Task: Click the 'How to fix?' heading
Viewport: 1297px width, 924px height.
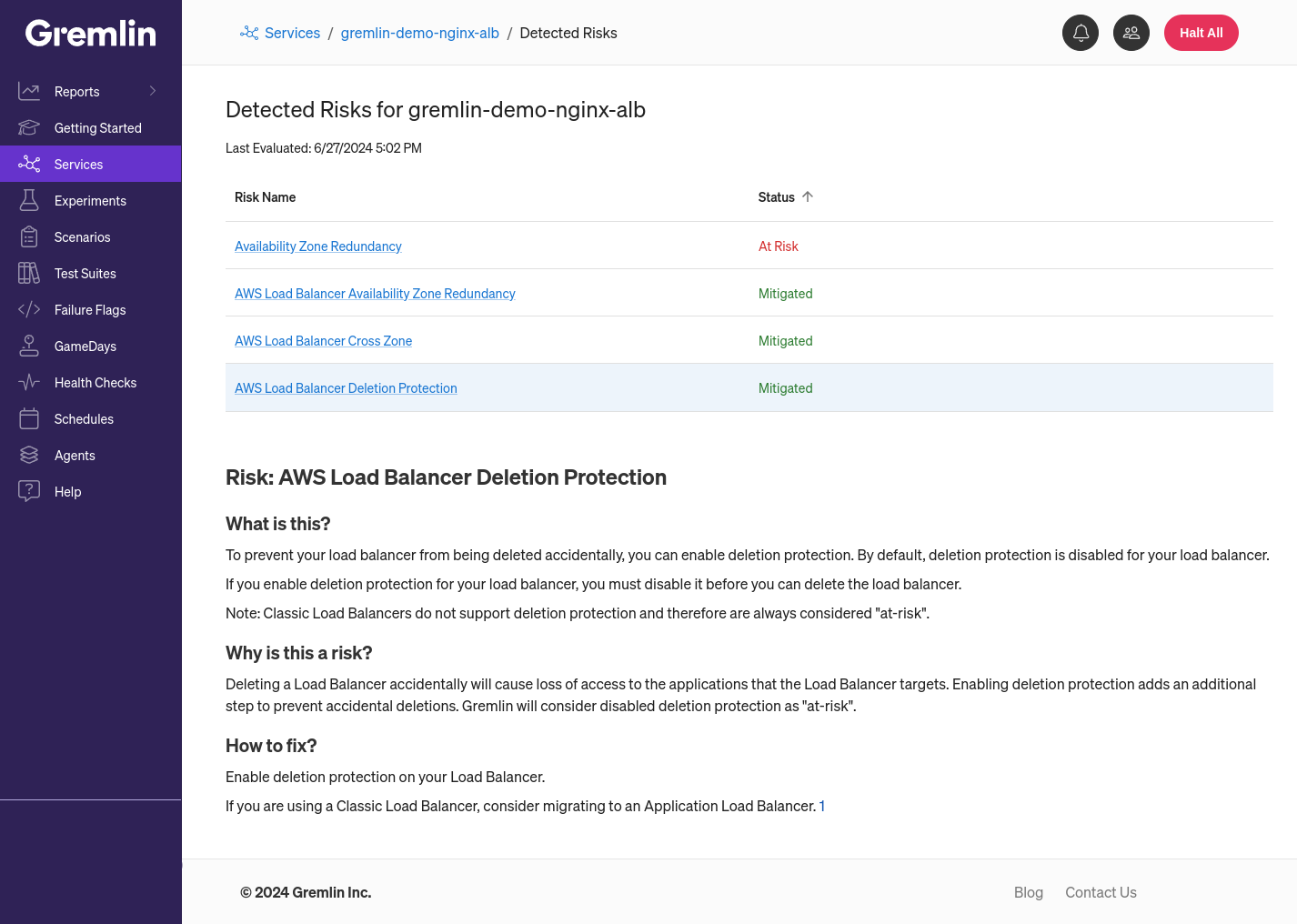Action: [x=271, y=746]
